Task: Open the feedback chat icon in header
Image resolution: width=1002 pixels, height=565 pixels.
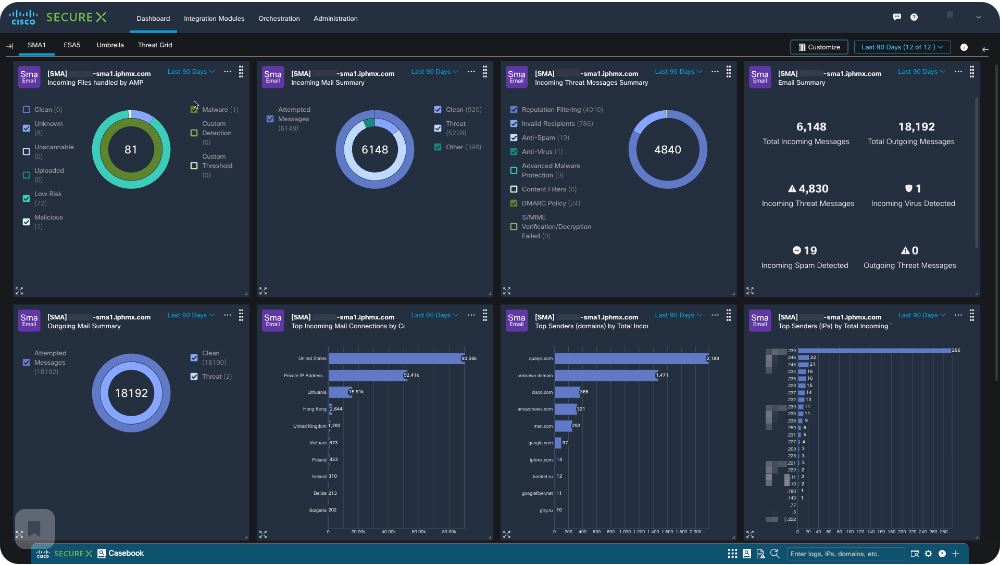Action: click(897, 17)
